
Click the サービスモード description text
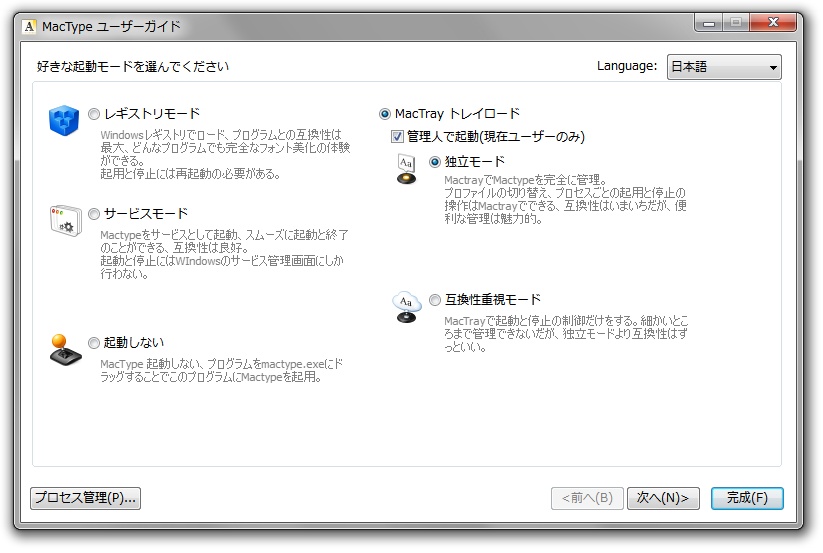[224, 254]
